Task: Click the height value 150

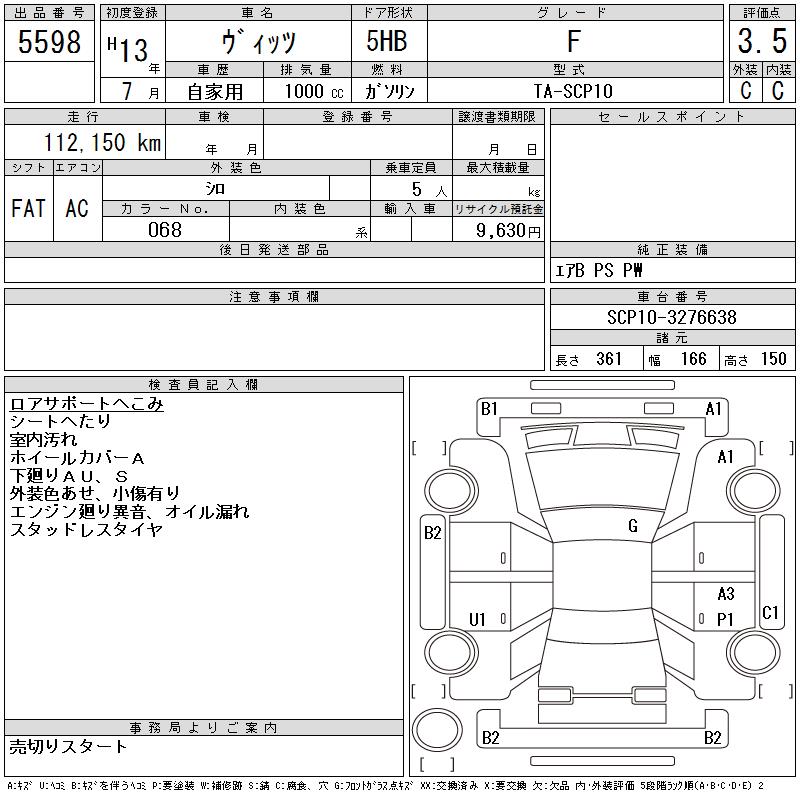Action: coord(773,359)
